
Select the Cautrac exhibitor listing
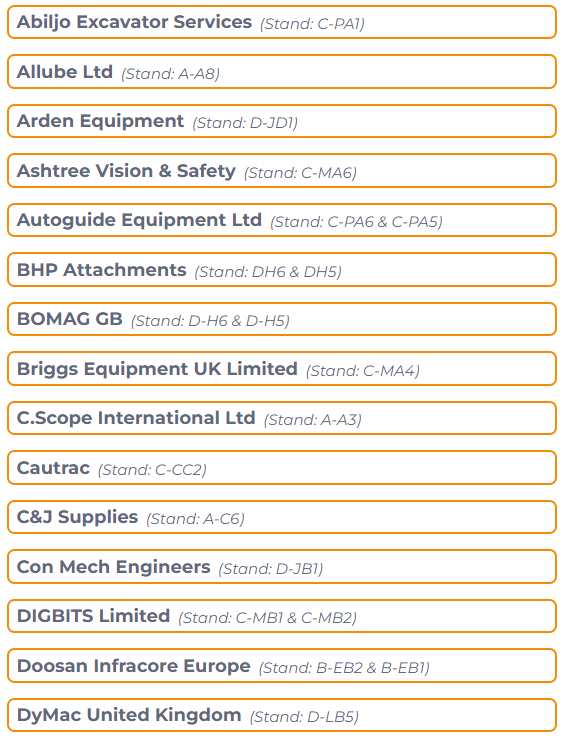tap(282, 468)
